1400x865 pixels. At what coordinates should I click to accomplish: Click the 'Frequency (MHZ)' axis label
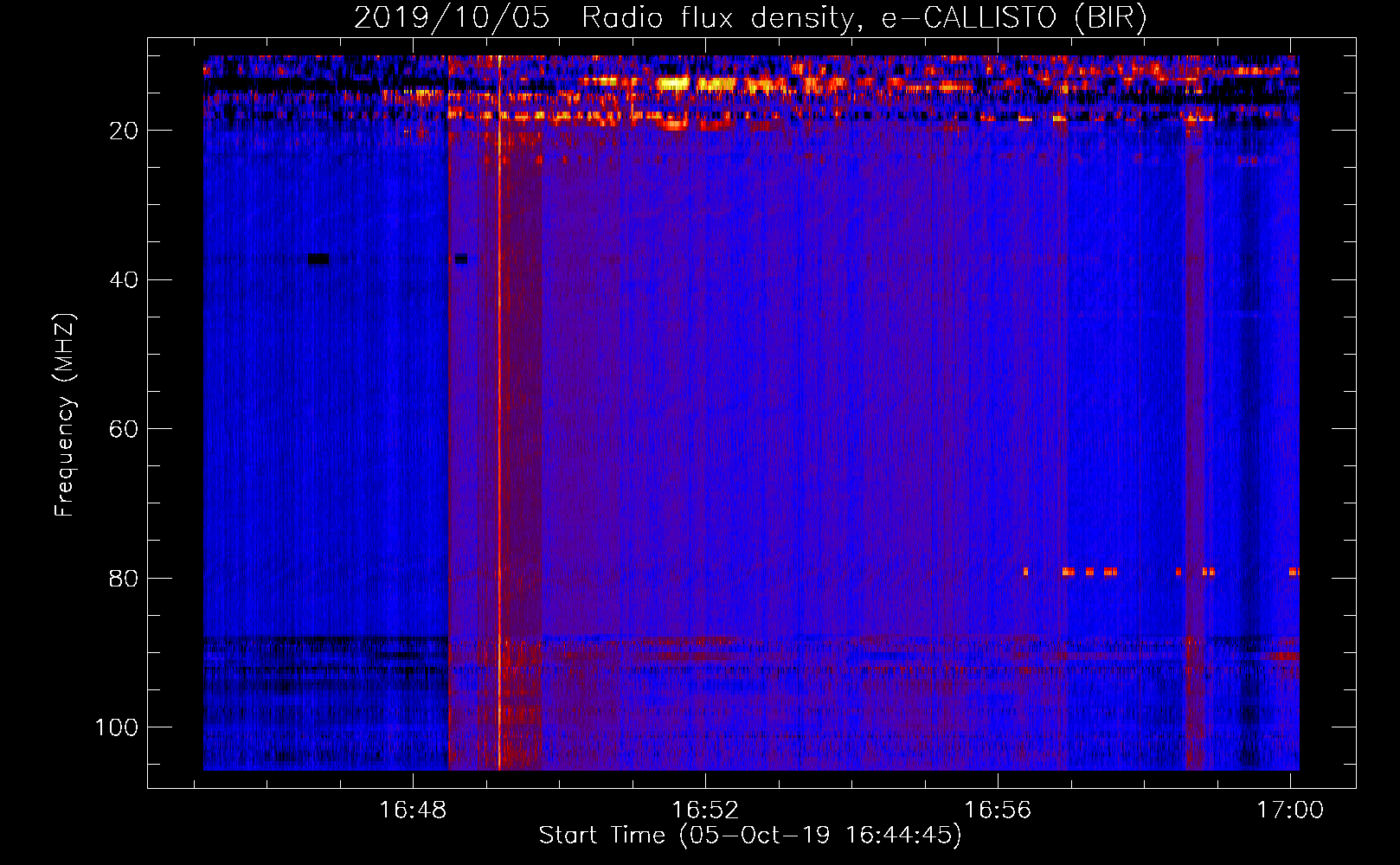[65, 415]
